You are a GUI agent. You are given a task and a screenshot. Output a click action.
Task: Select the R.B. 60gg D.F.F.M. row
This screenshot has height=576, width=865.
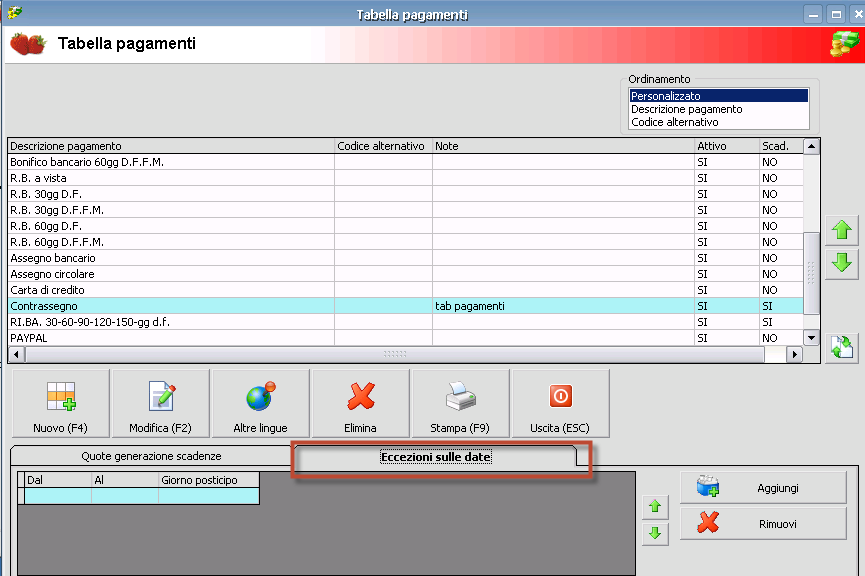coord(405,242)
